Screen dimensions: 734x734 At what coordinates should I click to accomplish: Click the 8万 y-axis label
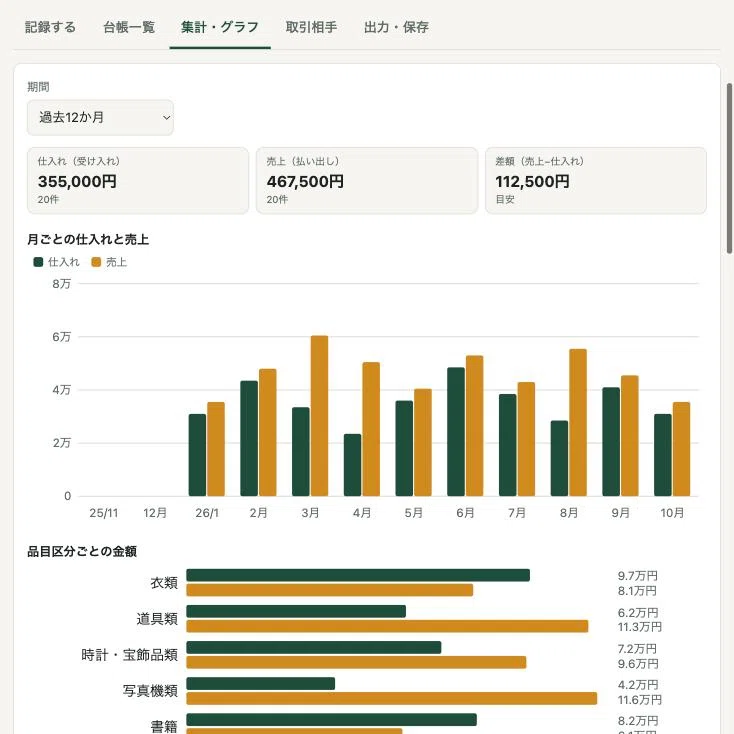point(62,284)
